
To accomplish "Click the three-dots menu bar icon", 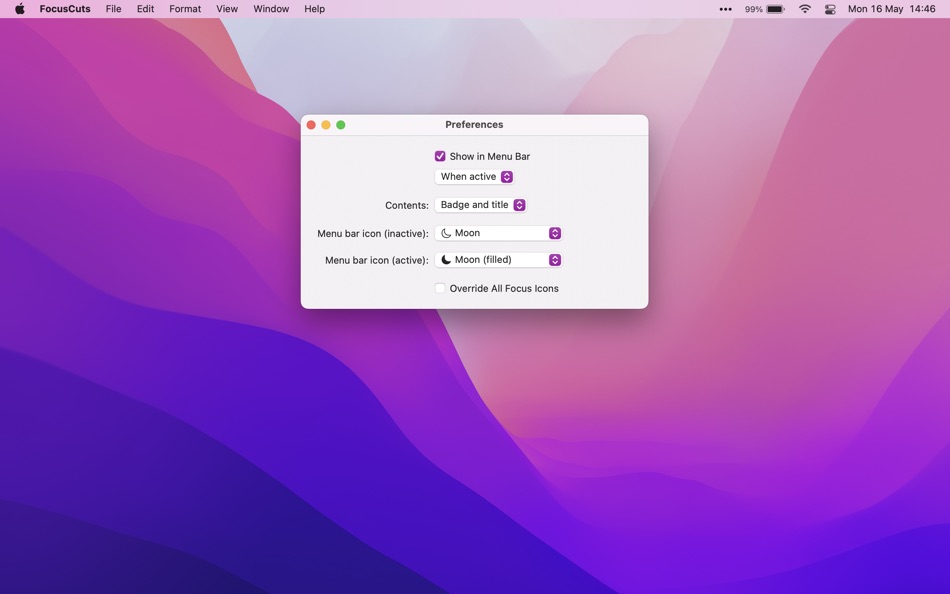I will pos(725,9).
